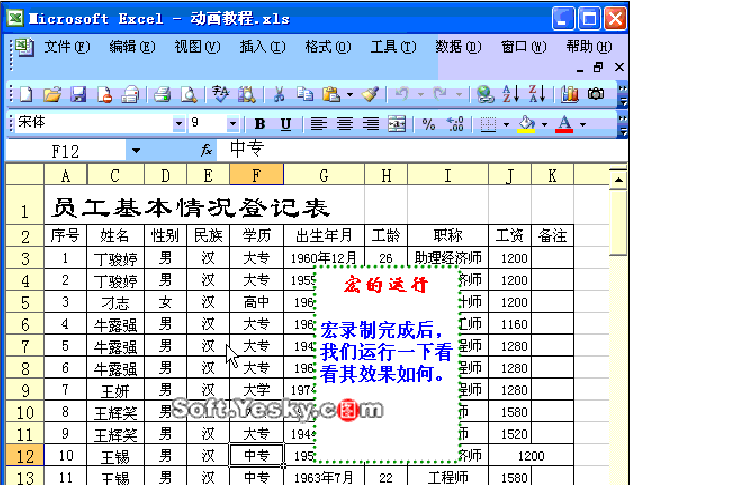Paste with the clipboard icon
Screen dimensions: 729x485
(x=331, y=94)
